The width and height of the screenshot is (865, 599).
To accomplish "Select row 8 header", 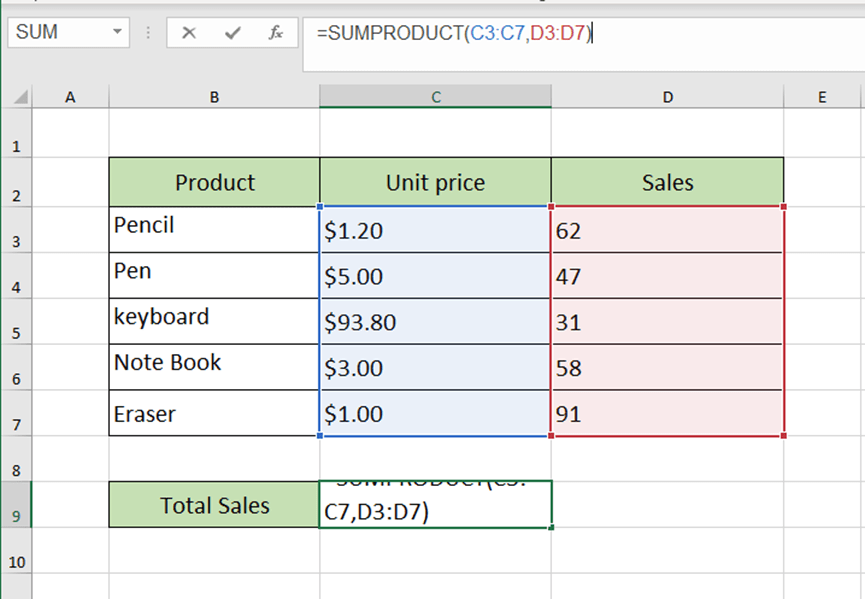I will pyautogui.click(x=16, y=459).
